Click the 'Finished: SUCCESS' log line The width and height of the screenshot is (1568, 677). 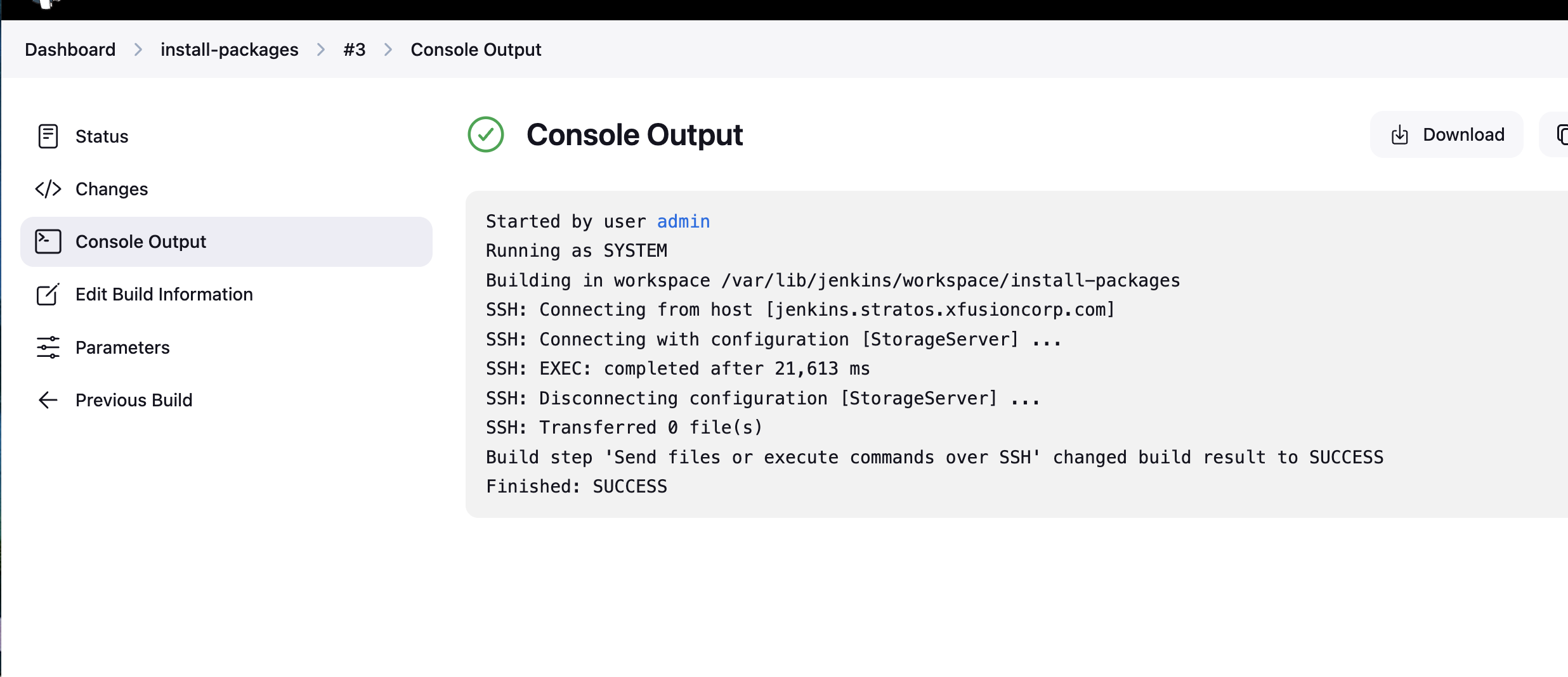click(x=576, y=486)
